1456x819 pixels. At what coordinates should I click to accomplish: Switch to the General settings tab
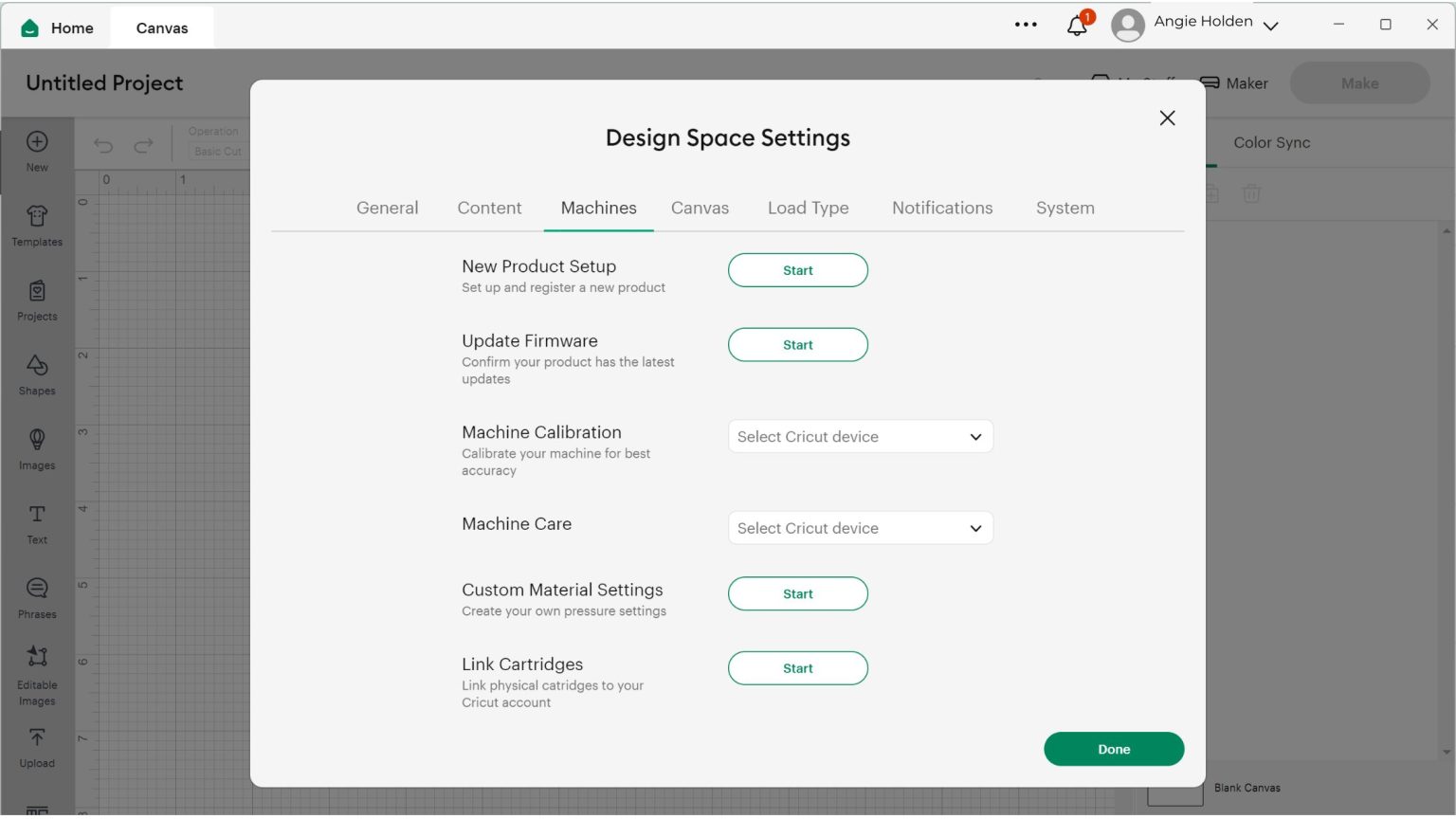[387, 209]
